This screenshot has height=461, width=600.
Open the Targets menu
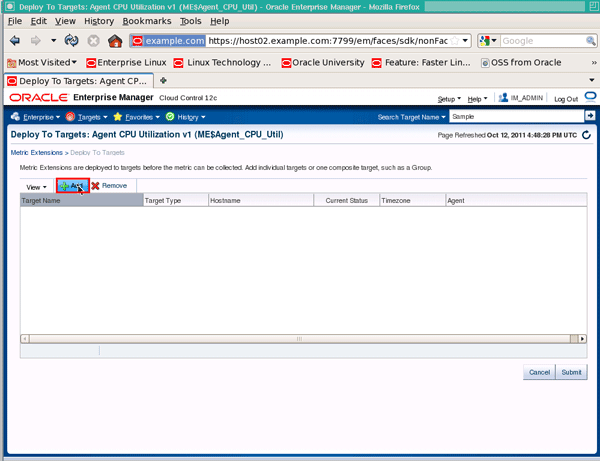pyautogui.click(x=86, y=117)
